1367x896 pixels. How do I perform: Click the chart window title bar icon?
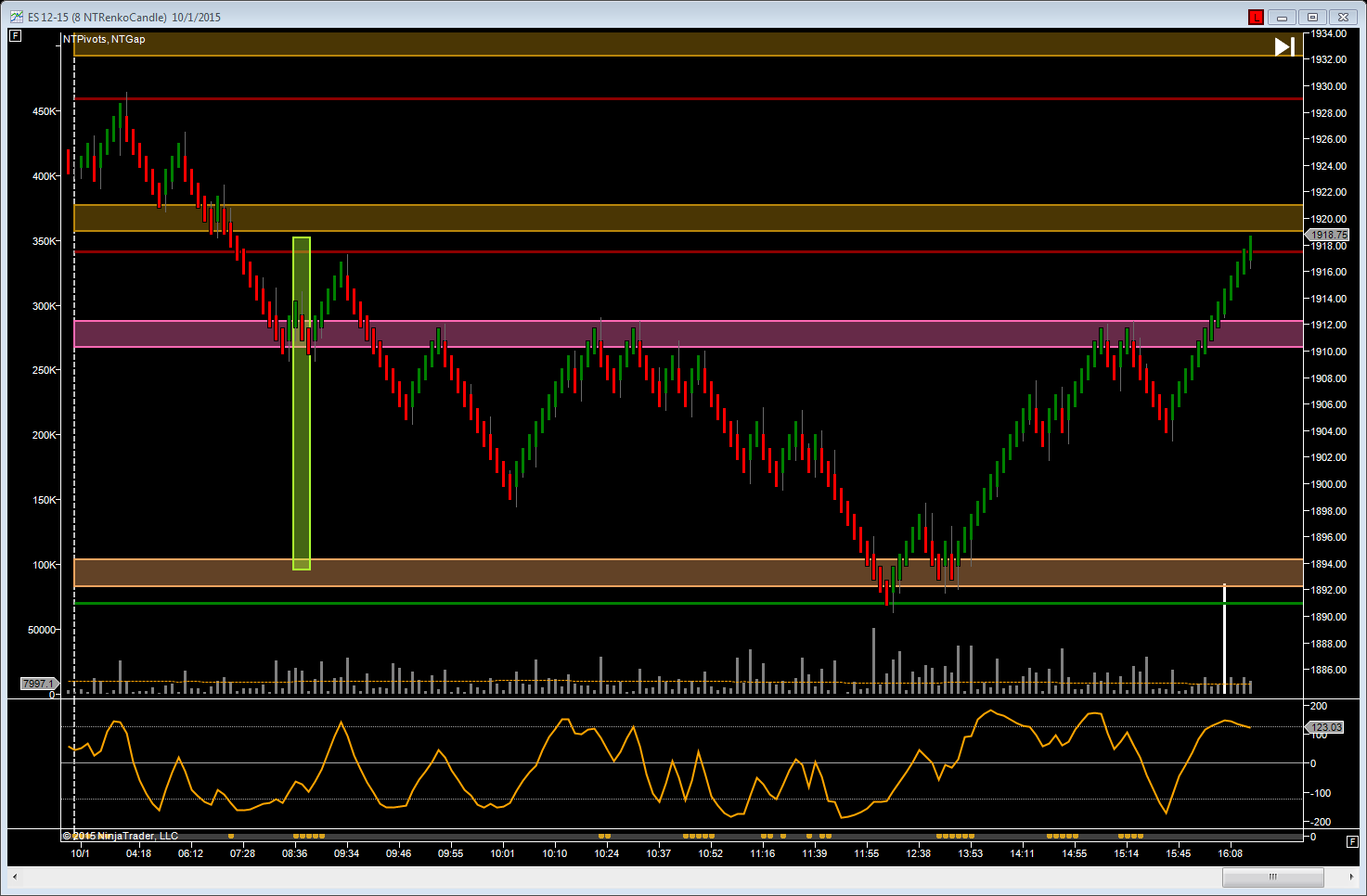[16, 17]
